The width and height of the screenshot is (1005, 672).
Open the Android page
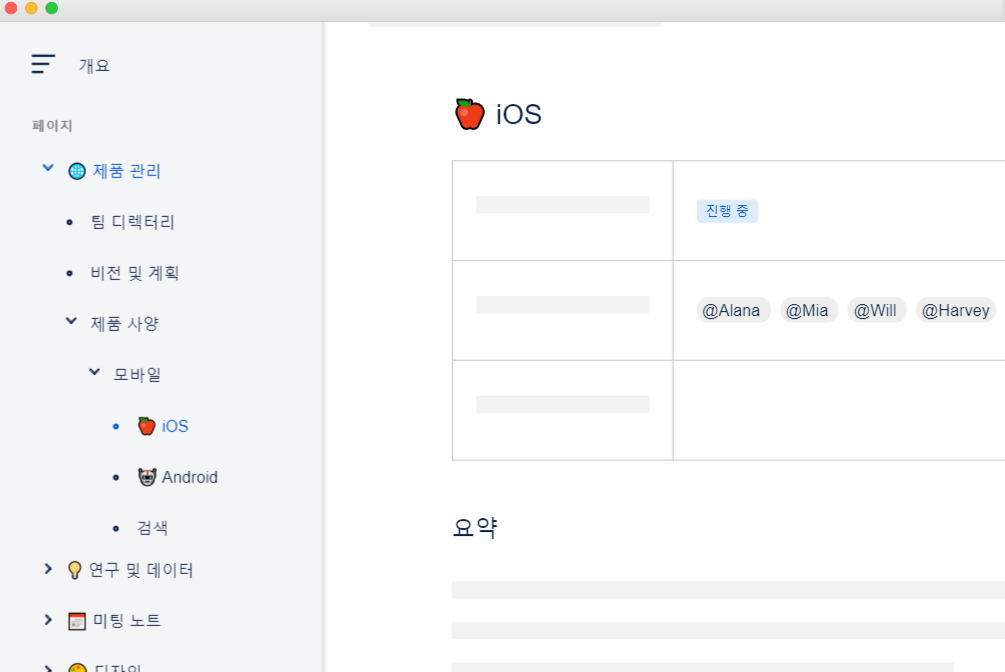(190, 477)
